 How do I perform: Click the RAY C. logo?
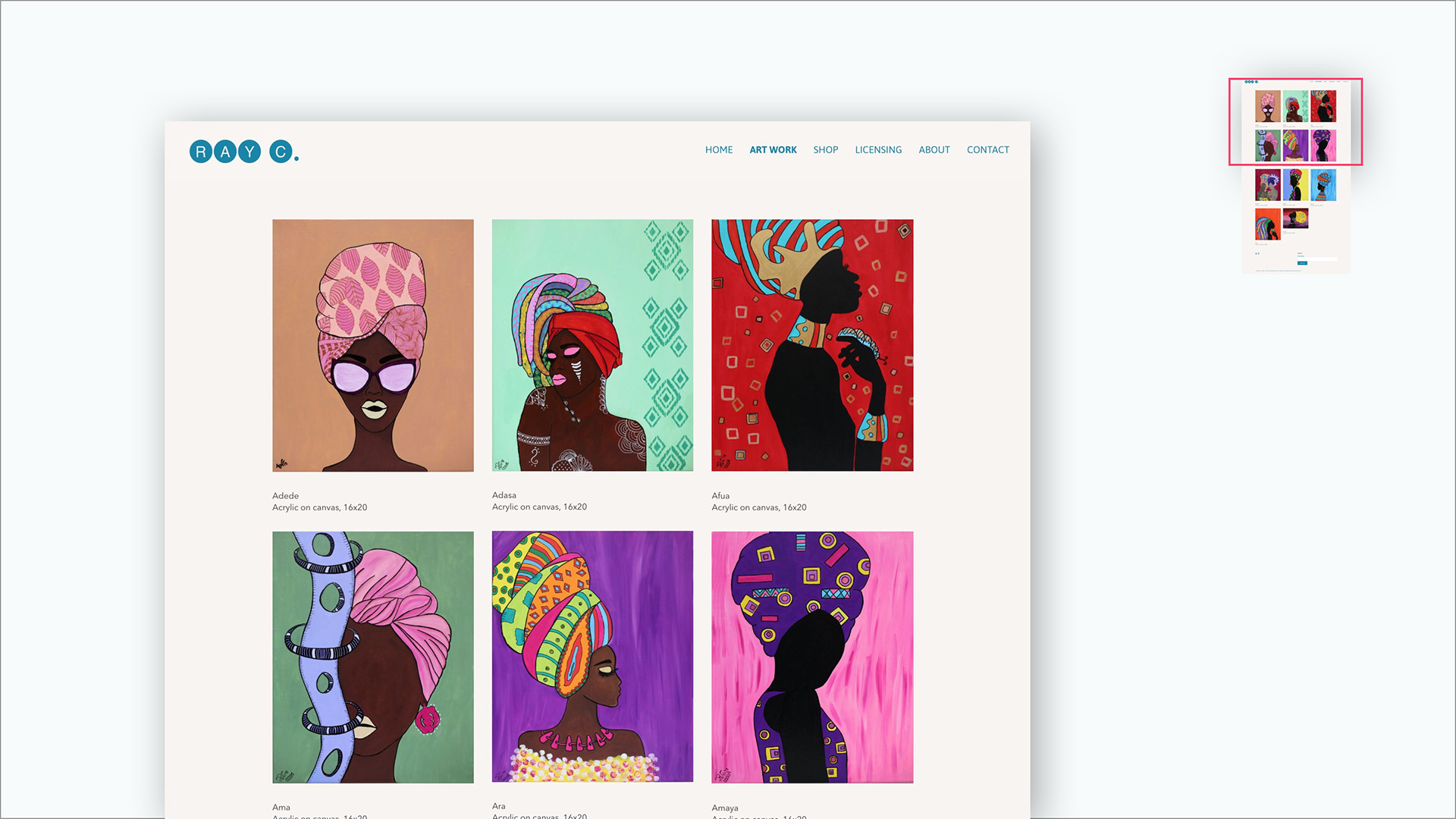tap(244, 152)
